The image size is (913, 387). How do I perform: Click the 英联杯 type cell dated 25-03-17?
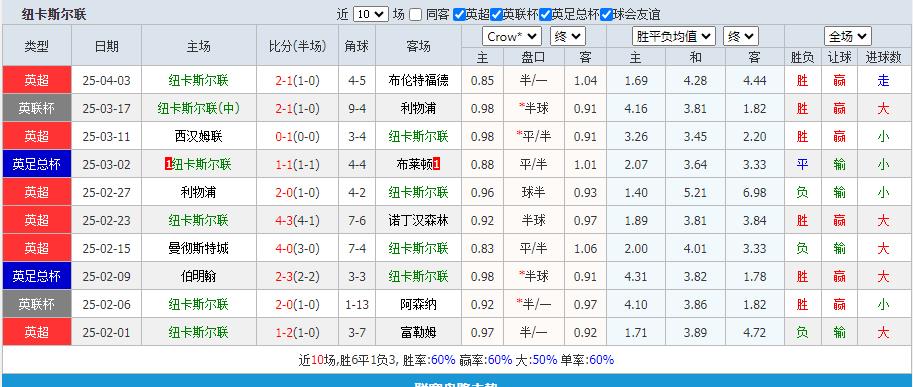point(37,108)
